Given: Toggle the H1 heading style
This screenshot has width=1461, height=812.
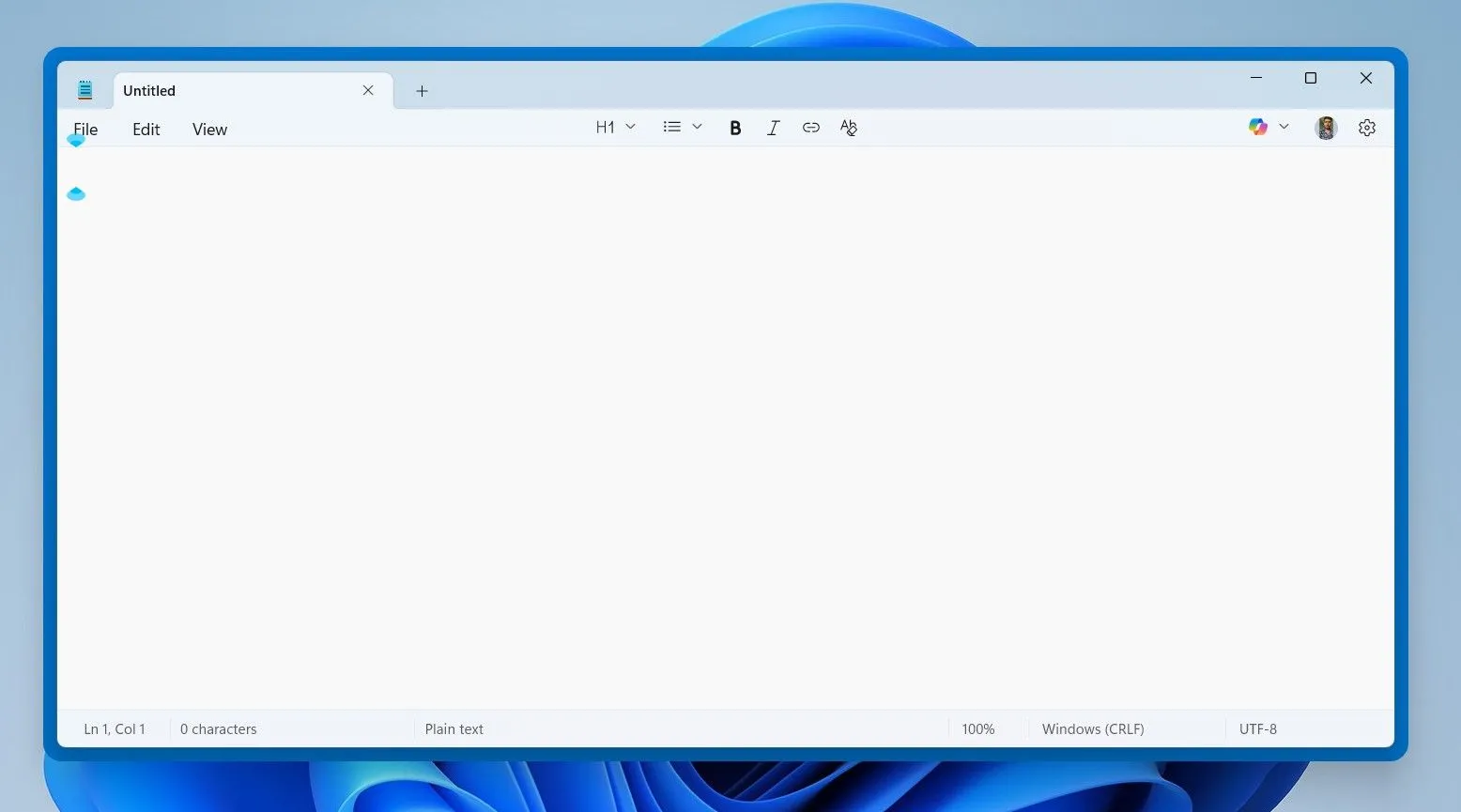Looking at the screenshot, I should (x=605, y=127).
